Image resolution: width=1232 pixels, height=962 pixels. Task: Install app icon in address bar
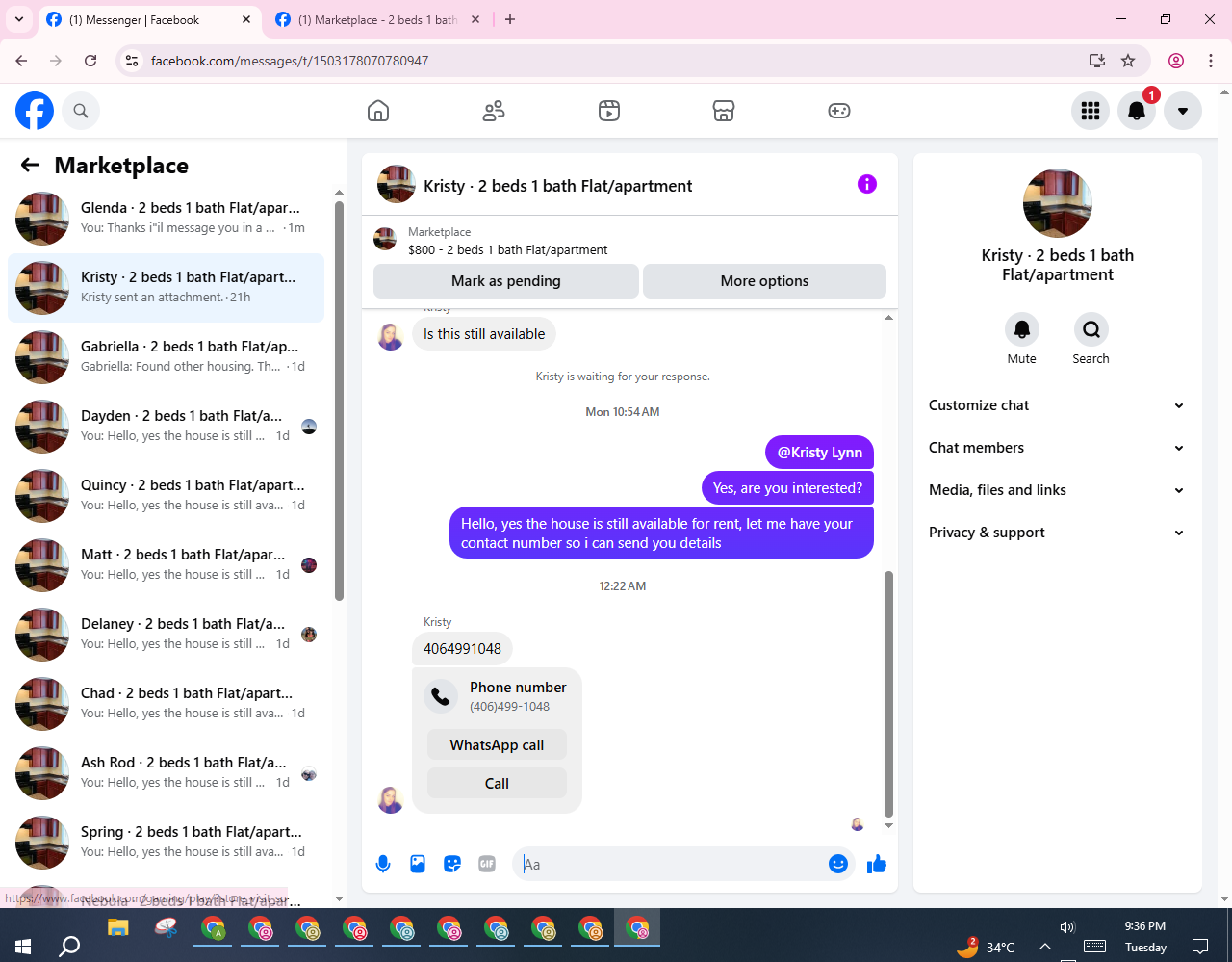pyautogui.click(x=1096, y=61)
